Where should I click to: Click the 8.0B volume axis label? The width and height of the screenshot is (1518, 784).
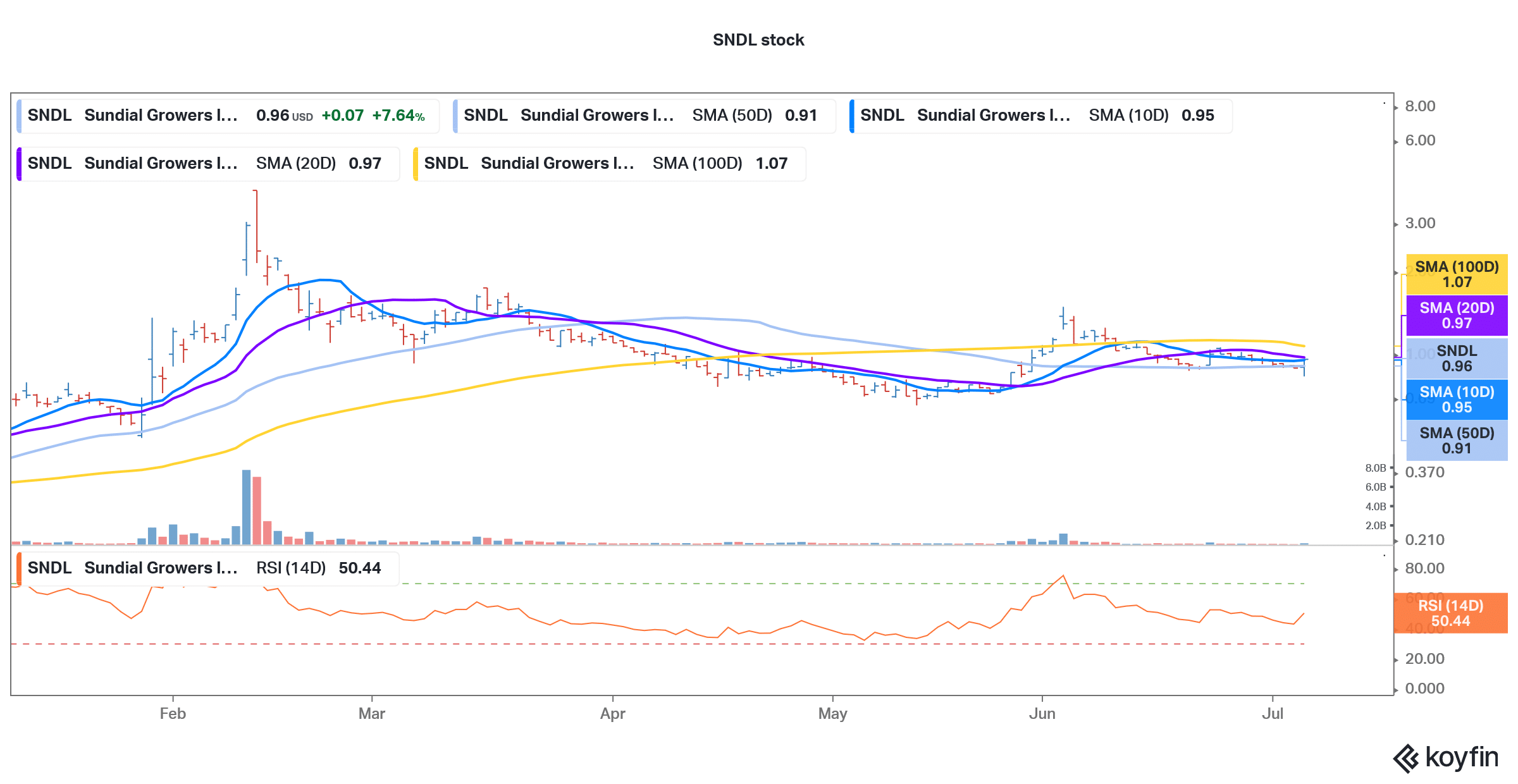coord(1376,469)
